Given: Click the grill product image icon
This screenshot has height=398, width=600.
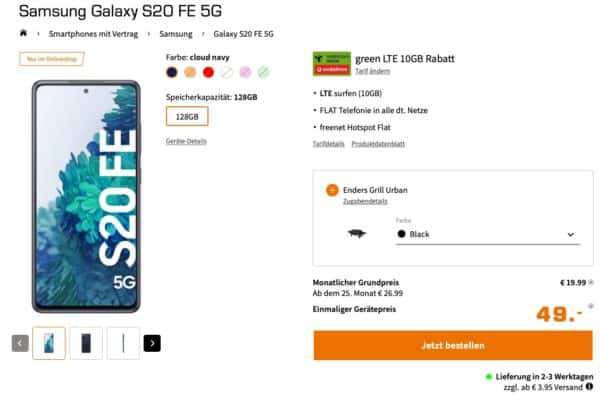Looking at the screenshot, I should tap(357, 233).
